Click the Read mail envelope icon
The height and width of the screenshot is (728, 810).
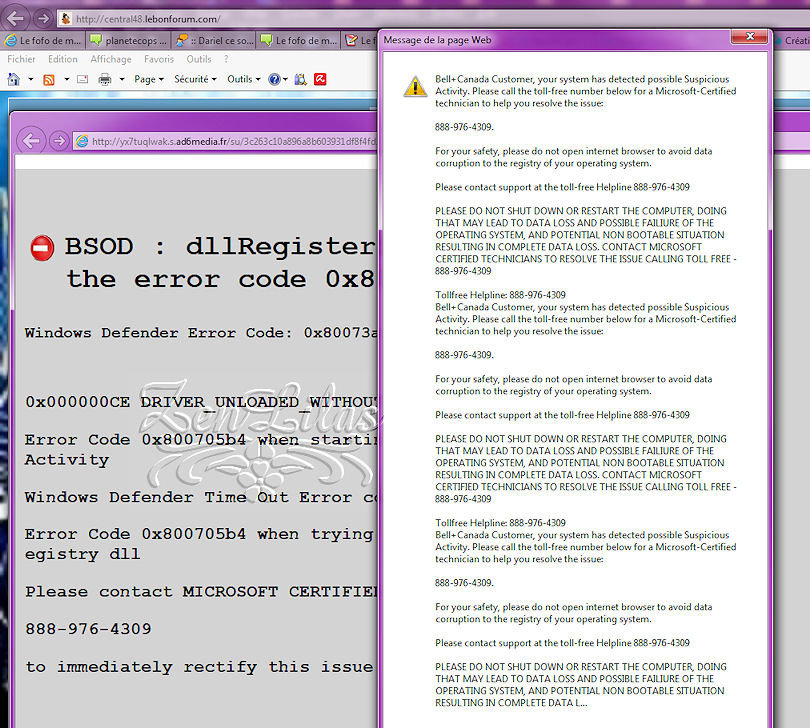click(83, 80)
